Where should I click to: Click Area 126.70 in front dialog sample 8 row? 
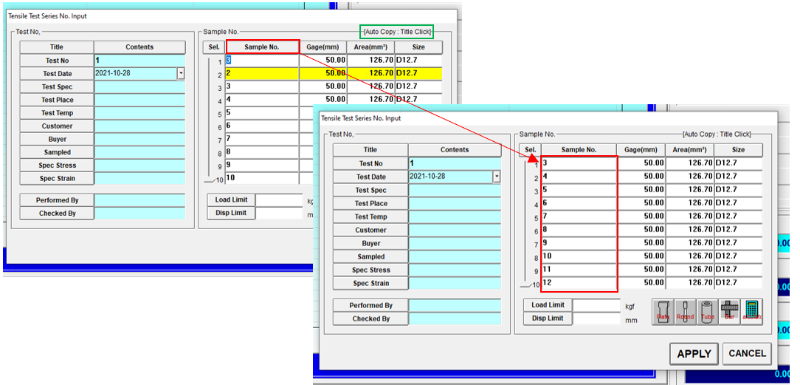(x=690, y=229)
